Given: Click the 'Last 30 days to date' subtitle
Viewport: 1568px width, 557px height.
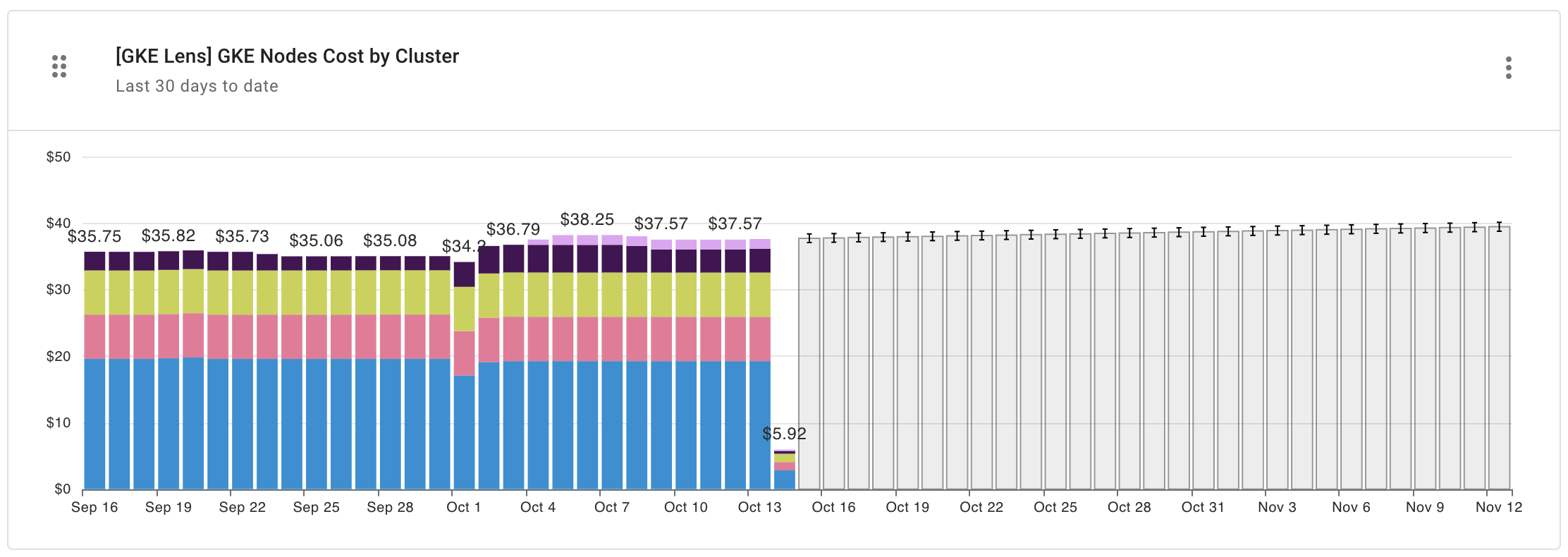Looking at the screenshot, I should (x=196, y=86).
